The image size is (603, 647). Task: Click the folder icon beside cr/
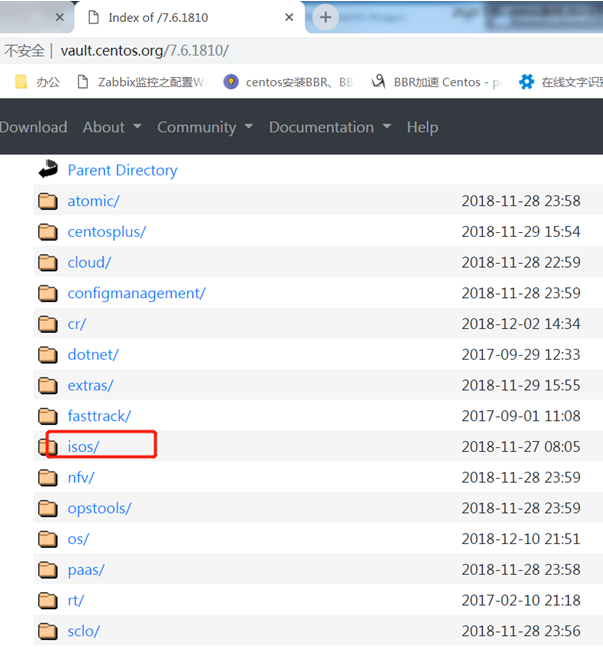[48, 324]
